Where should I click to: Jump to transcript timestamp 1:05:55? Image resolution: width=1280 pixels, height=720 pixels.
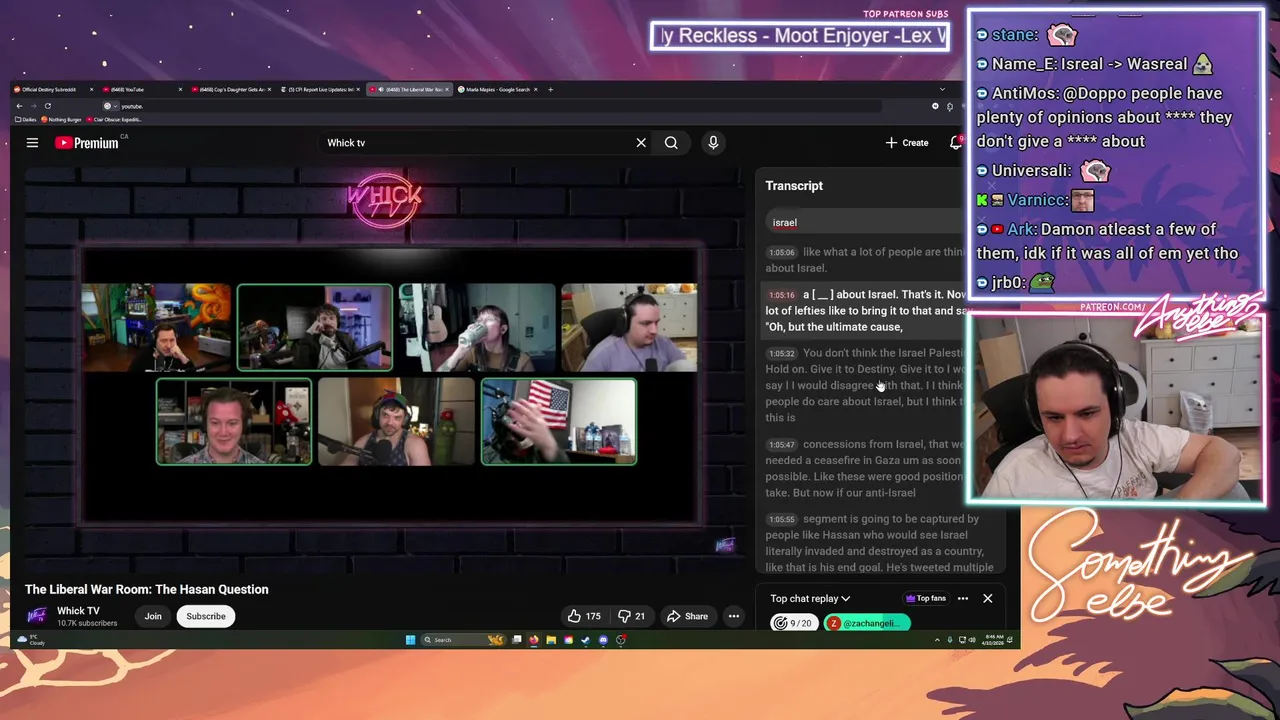(782, 519)
